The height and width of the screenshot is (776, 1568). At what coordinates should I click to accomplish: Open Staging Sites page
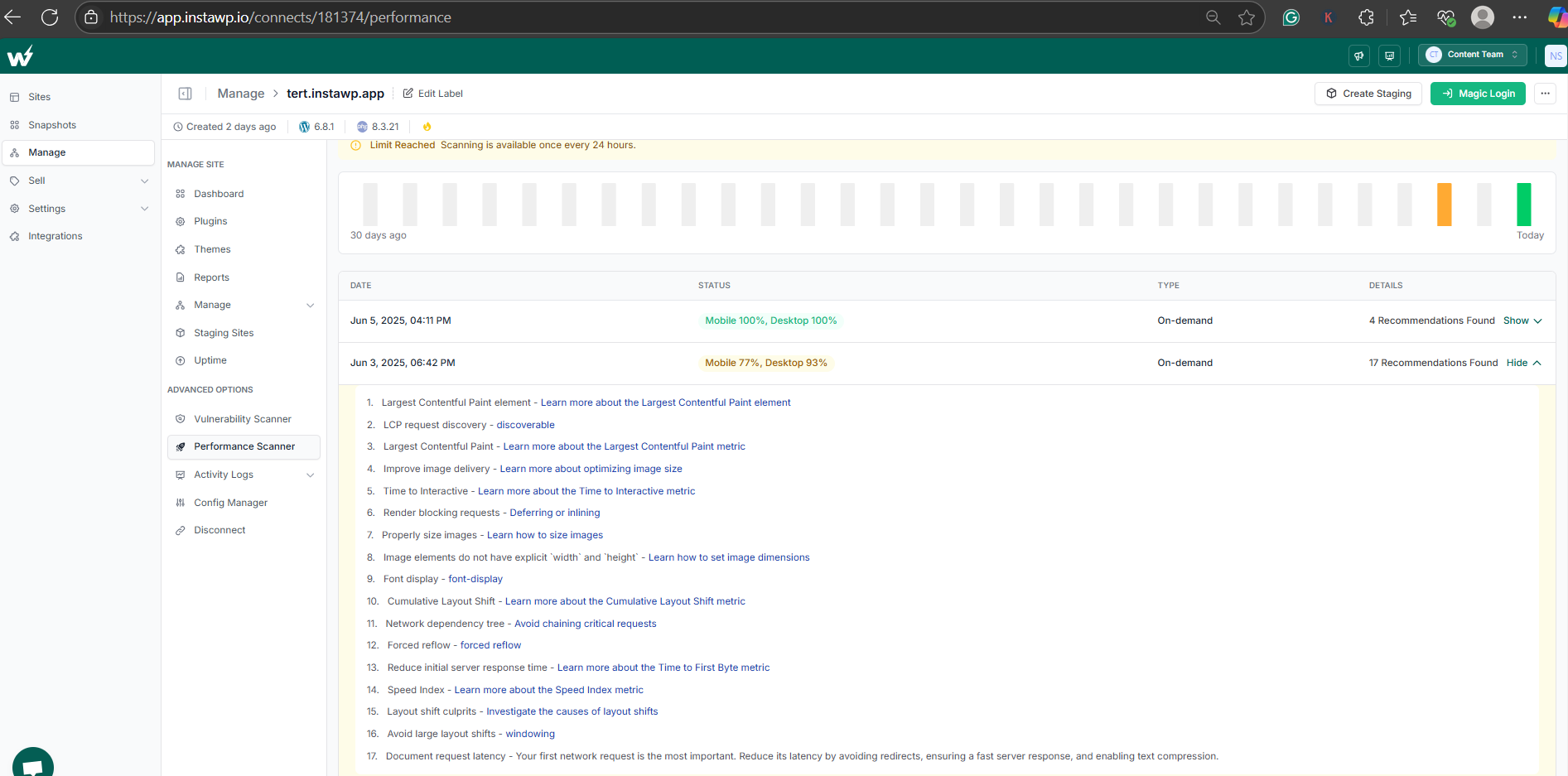[x=224, y=333]
